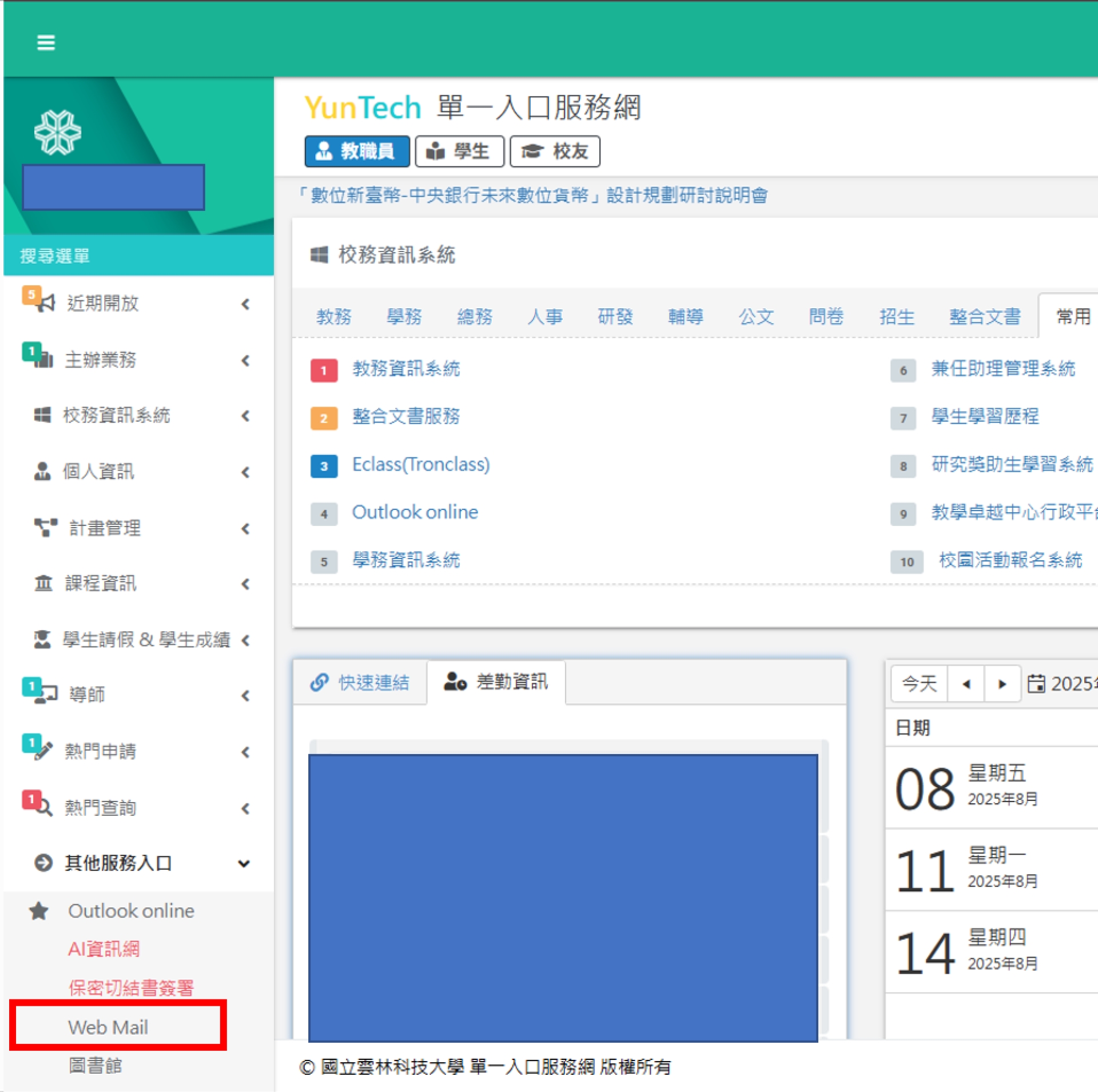Click the diagram icon beside 計畫管理
Screen dimensions: 1098x1092
click(46, 528)
